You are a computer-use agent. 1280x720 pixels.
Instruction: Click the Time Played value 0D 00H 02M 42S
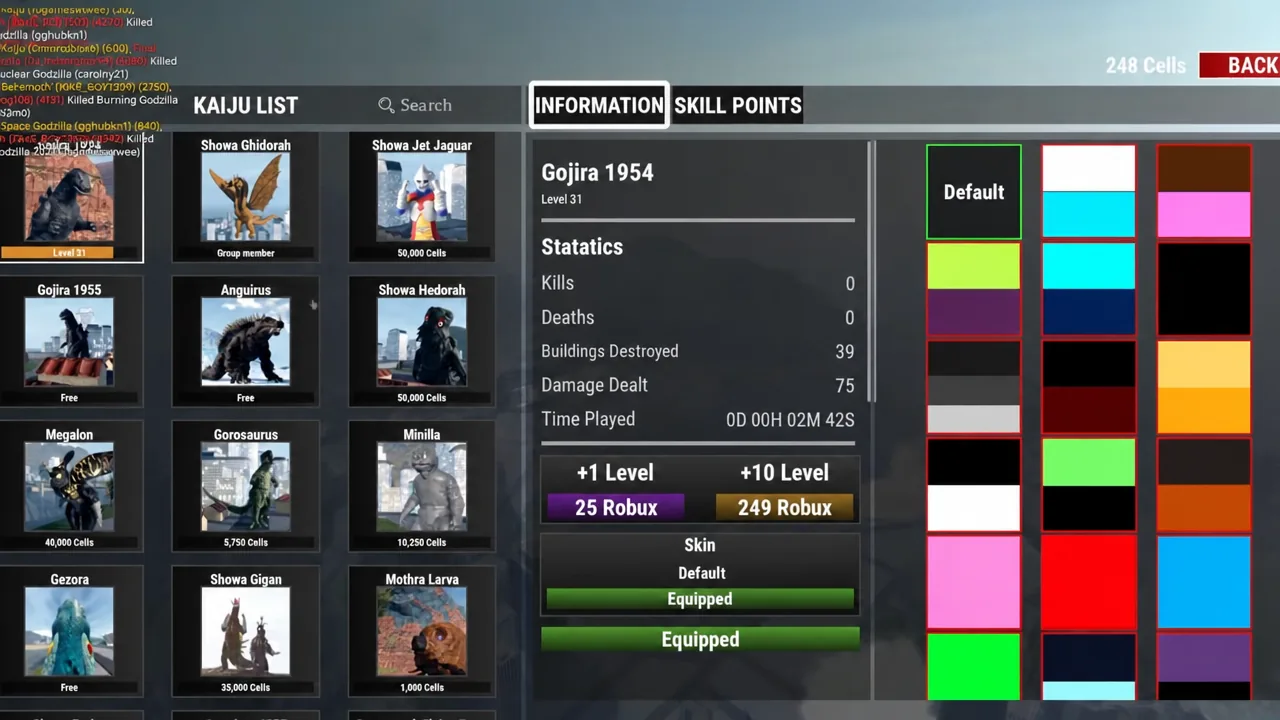(x=790, y=420)
